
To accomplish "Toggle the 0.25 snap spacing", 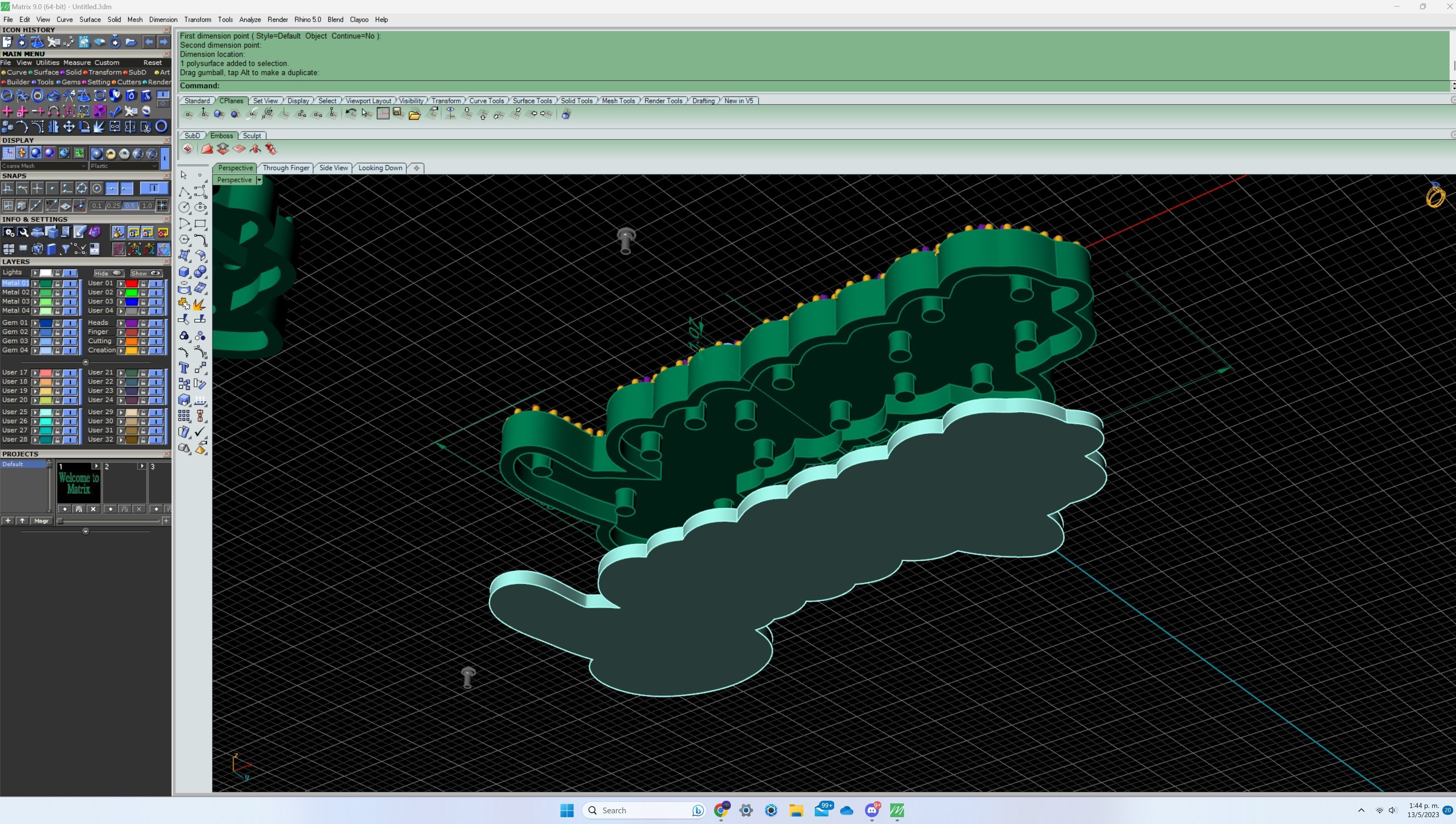I will click(x=114, y=206).
